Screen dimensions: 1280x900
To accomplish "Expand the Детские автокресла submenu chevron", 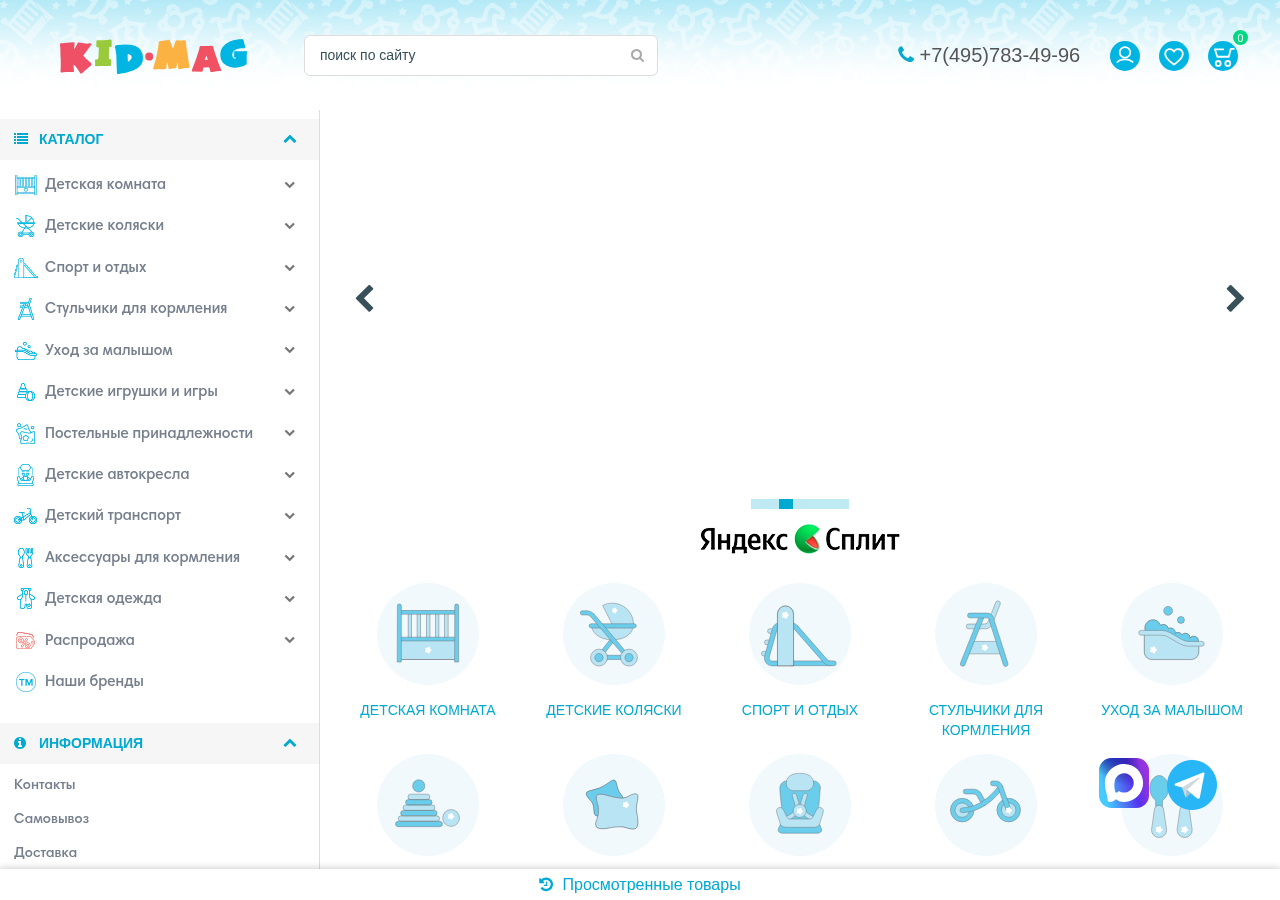I will [290, 474].
